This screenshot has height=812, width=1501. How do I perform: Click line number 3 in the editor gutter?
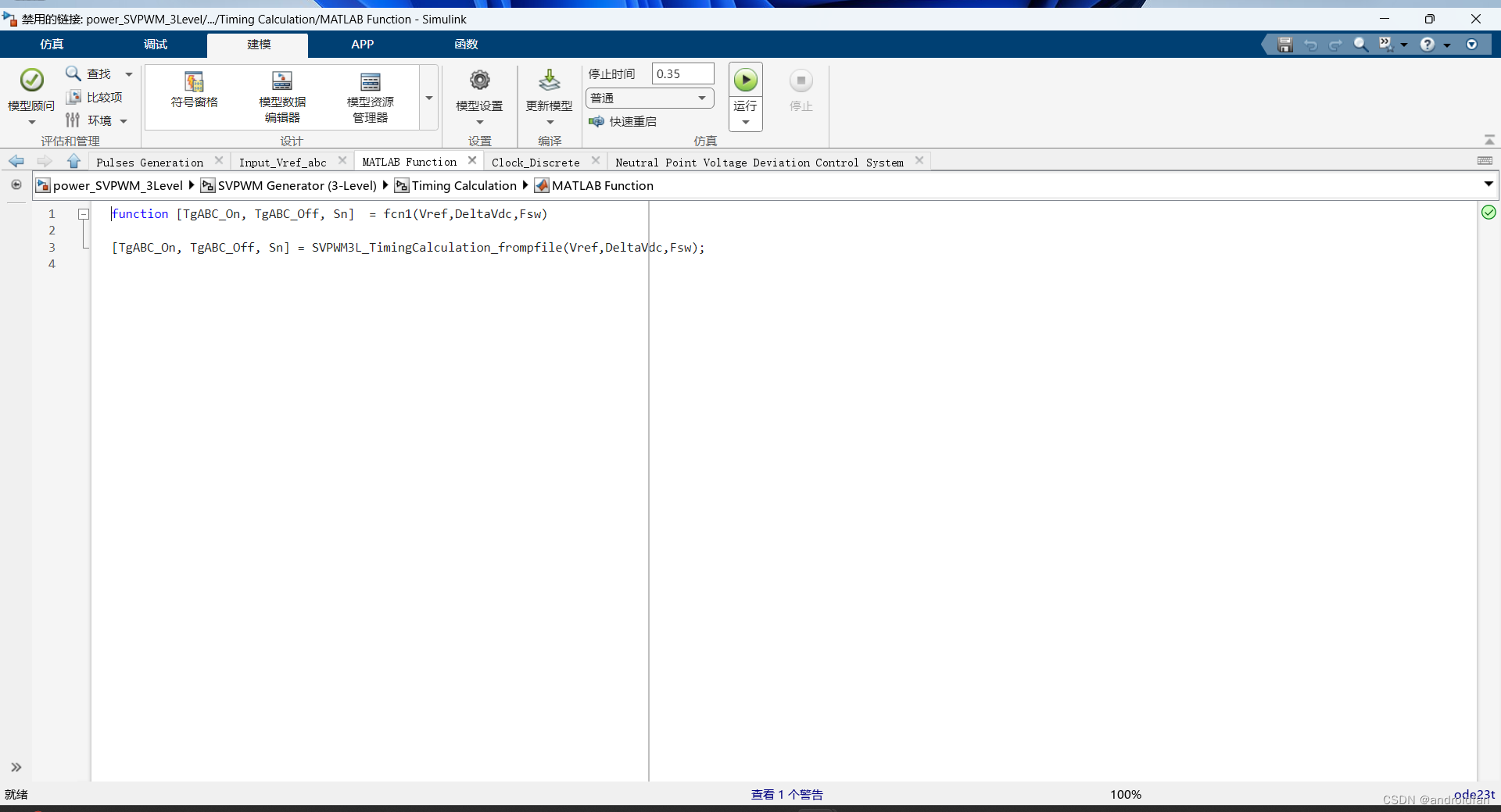[52, 247]
